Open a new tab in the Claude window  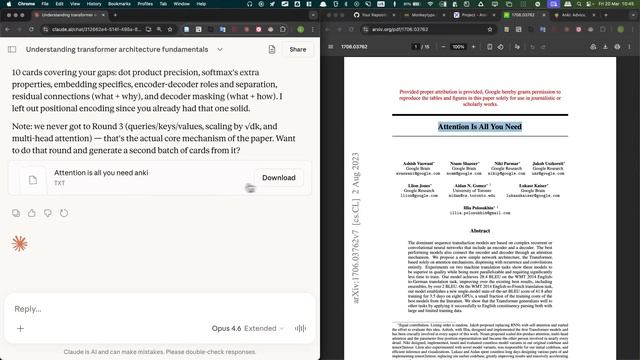[x=115, y=15]
